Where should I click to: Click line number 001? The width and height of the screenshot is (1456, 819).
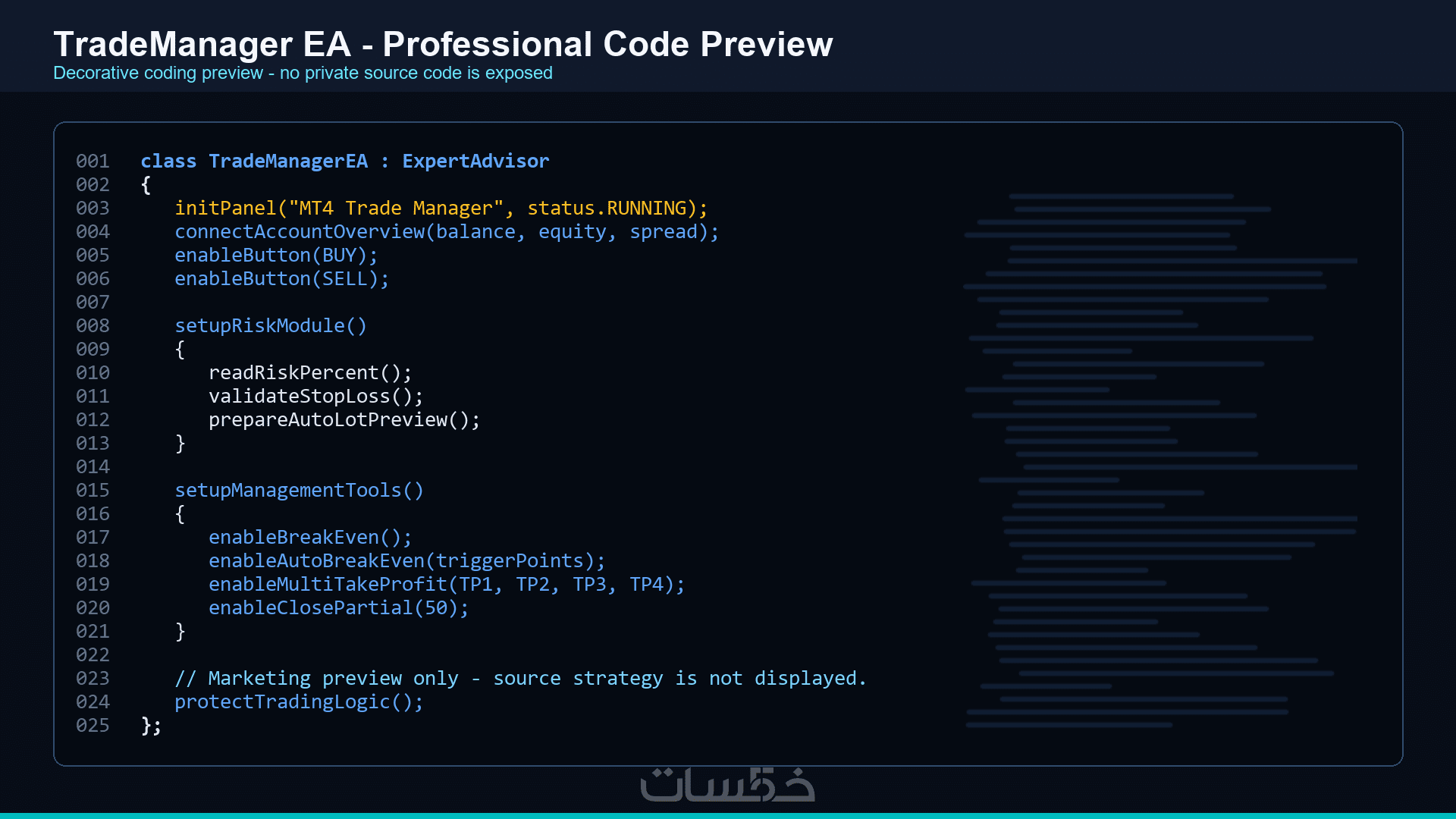(x=93, y=162)
